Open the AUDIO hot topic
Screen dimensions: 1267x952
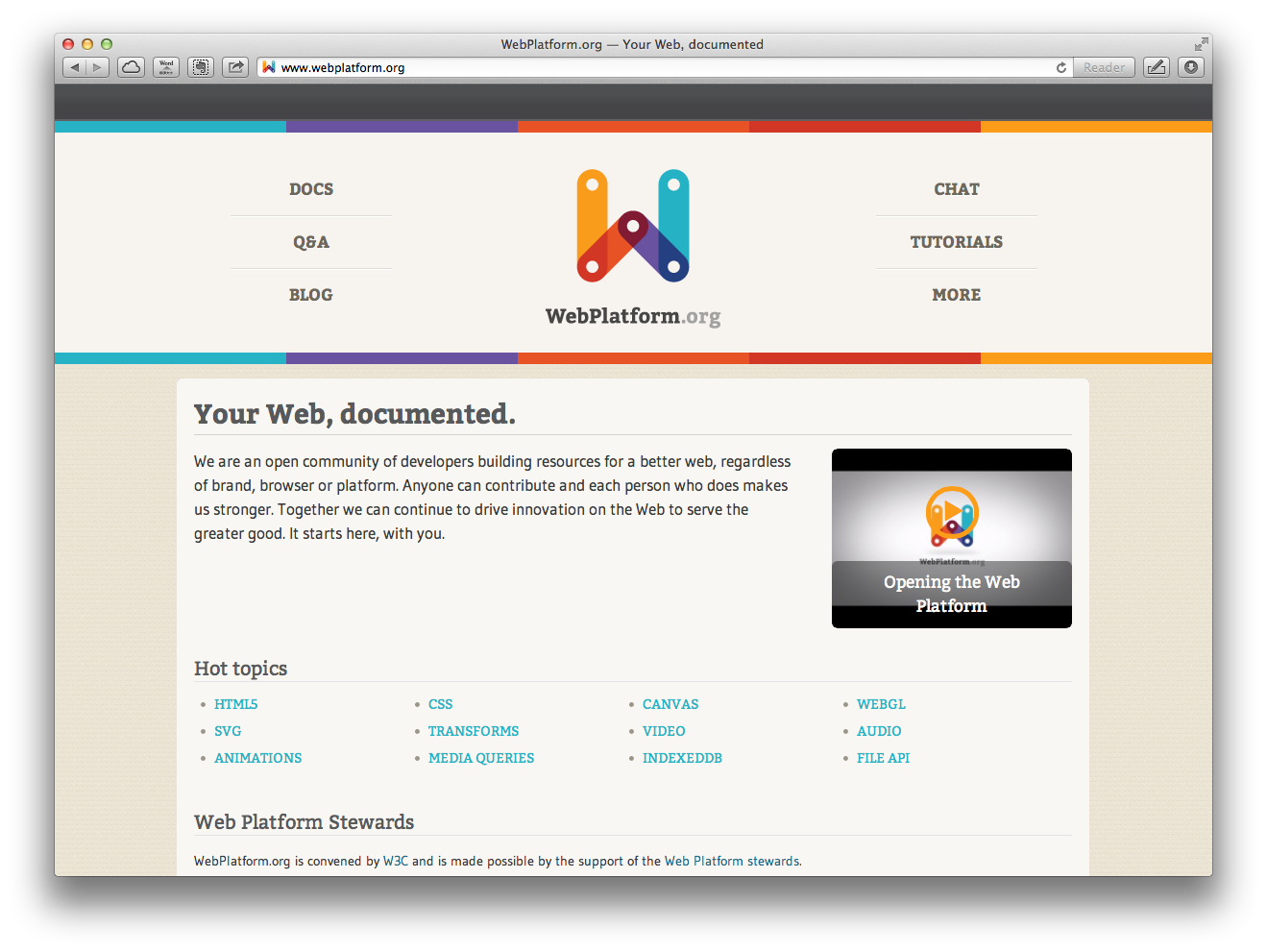pyautogui.click(x=879, y=731)
